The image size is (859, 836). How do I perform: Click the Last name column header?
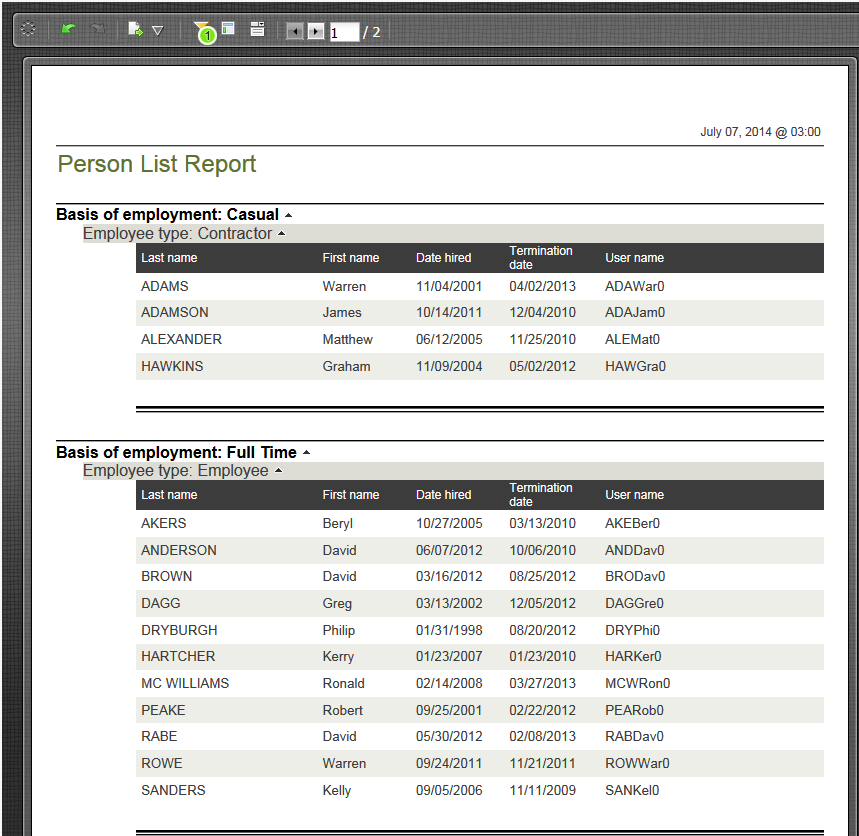169,257
